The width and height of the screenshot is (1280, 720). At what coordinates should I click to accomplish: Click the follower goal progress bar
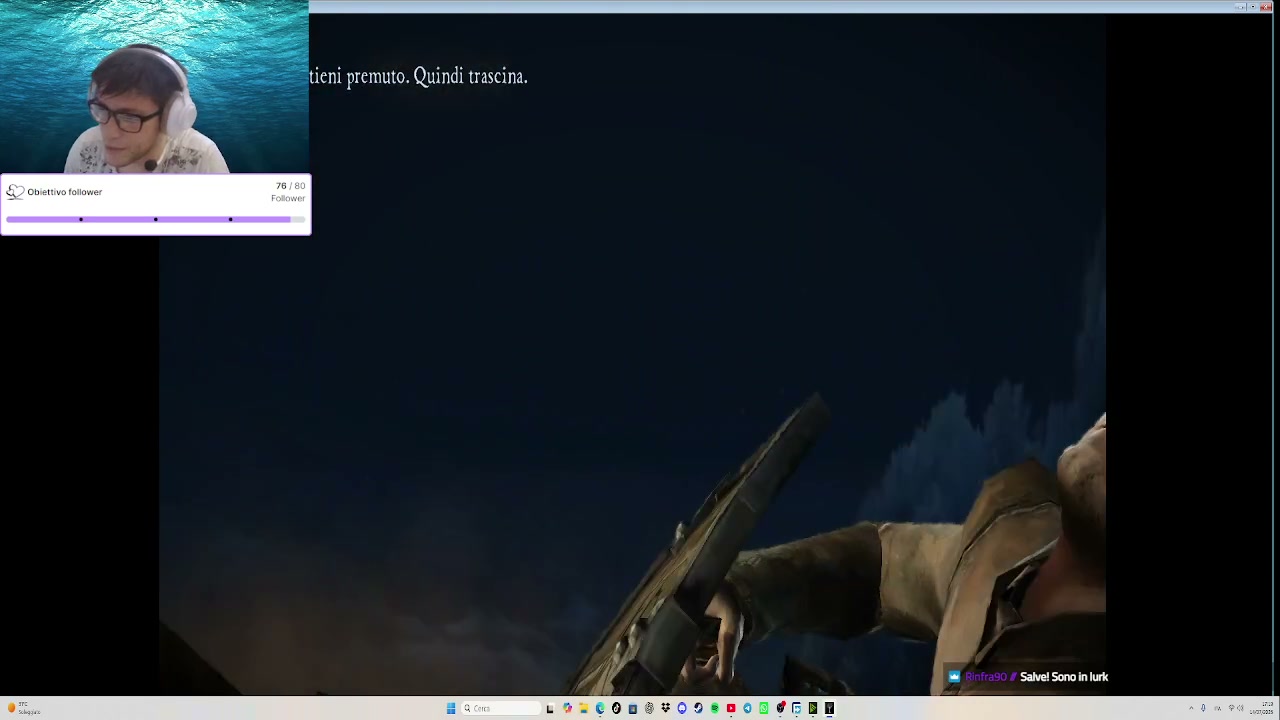click(155, 219)
